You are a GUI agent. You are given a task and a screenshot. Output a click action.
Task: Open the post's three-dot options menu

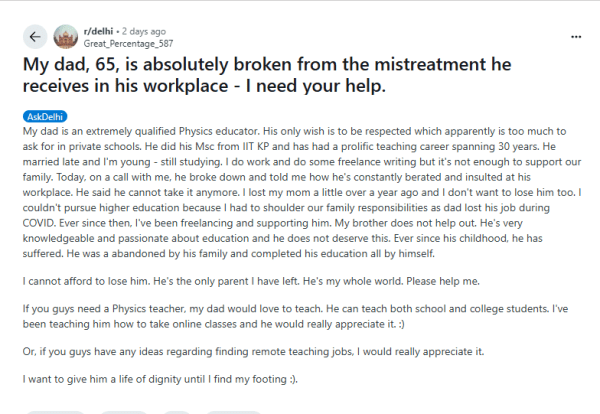click(x=576, y=36)
